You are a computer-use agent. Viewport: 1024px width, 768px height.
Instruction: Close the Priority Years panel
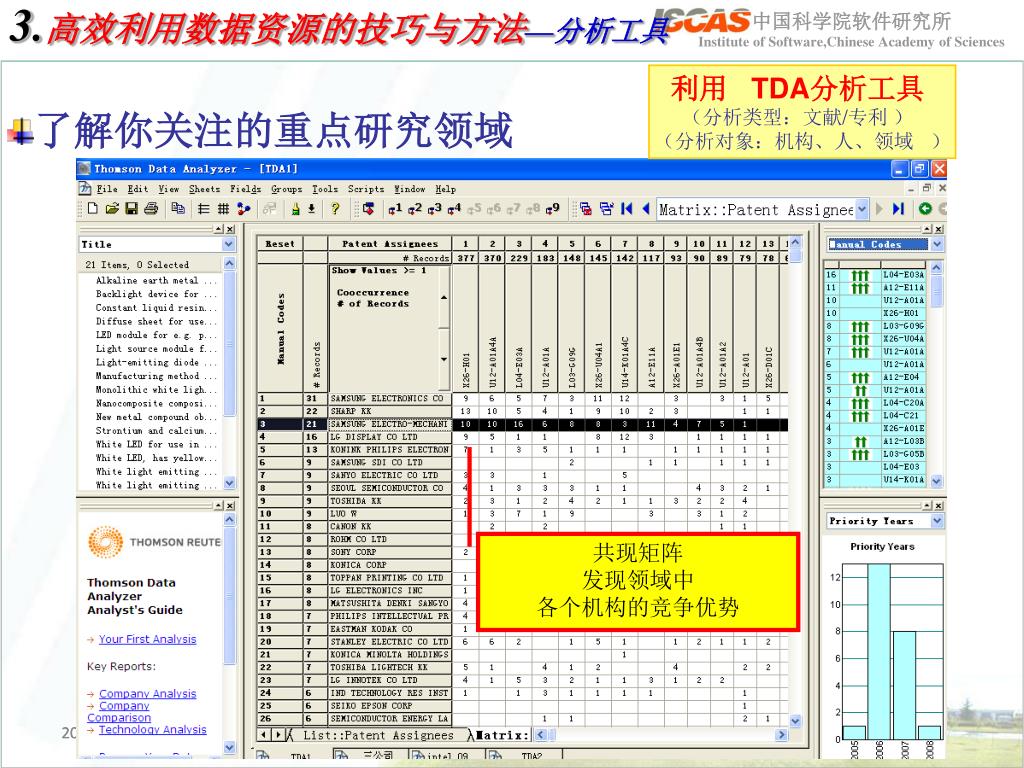click(x=938, y=505)
